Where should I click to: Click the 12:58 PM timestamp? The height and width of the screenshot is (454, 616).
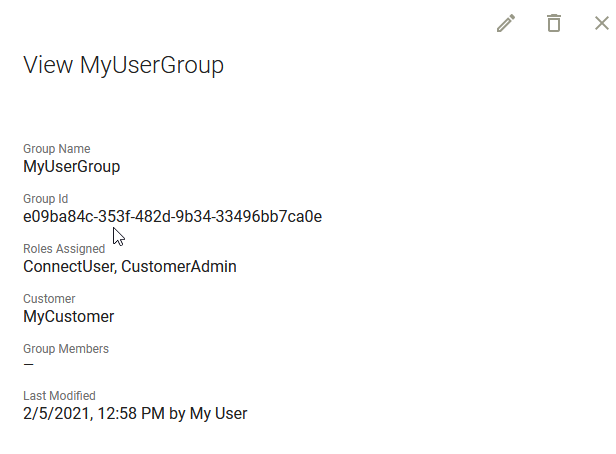pyautogui.click(x=131, y=414)
